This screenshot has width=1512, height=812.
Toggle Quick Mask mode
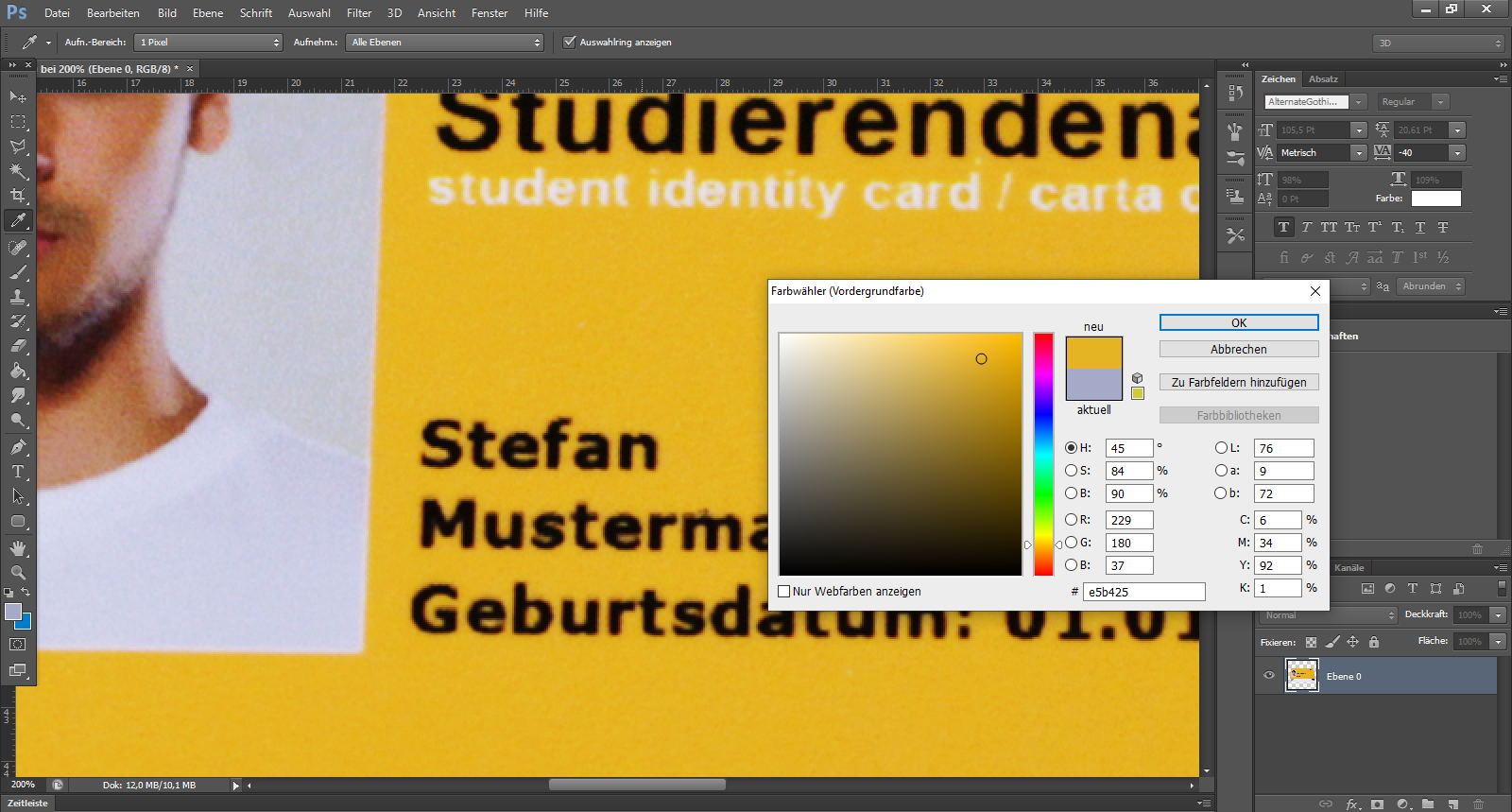click(x=18, y=645)
